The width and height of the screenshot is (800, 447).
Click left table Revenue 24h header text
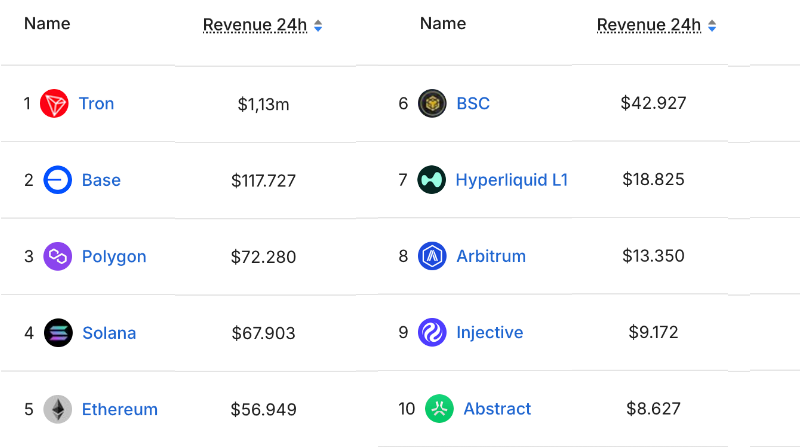tap(255, 24)
